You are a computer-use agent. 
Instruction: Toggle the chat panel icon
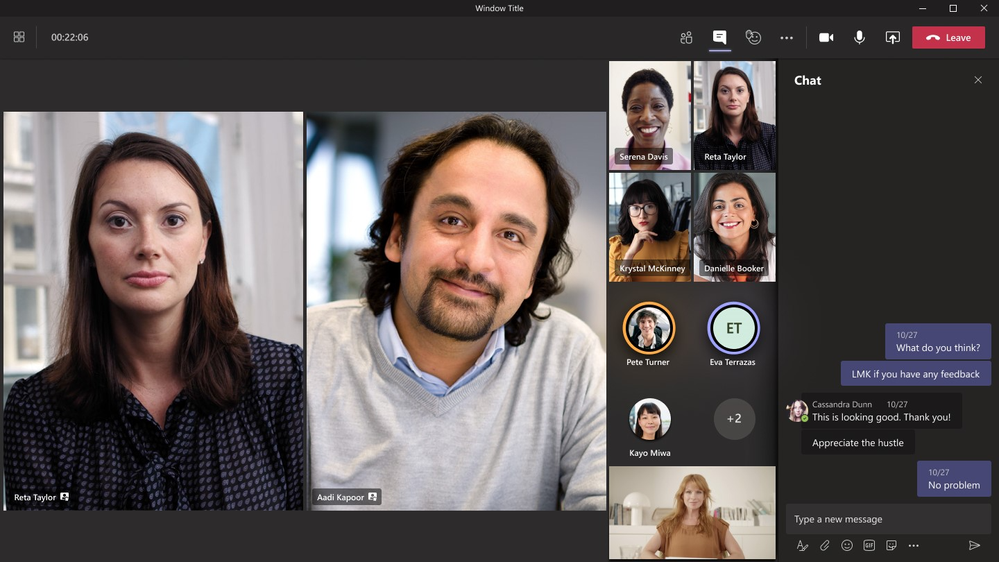tap(719, 37)
